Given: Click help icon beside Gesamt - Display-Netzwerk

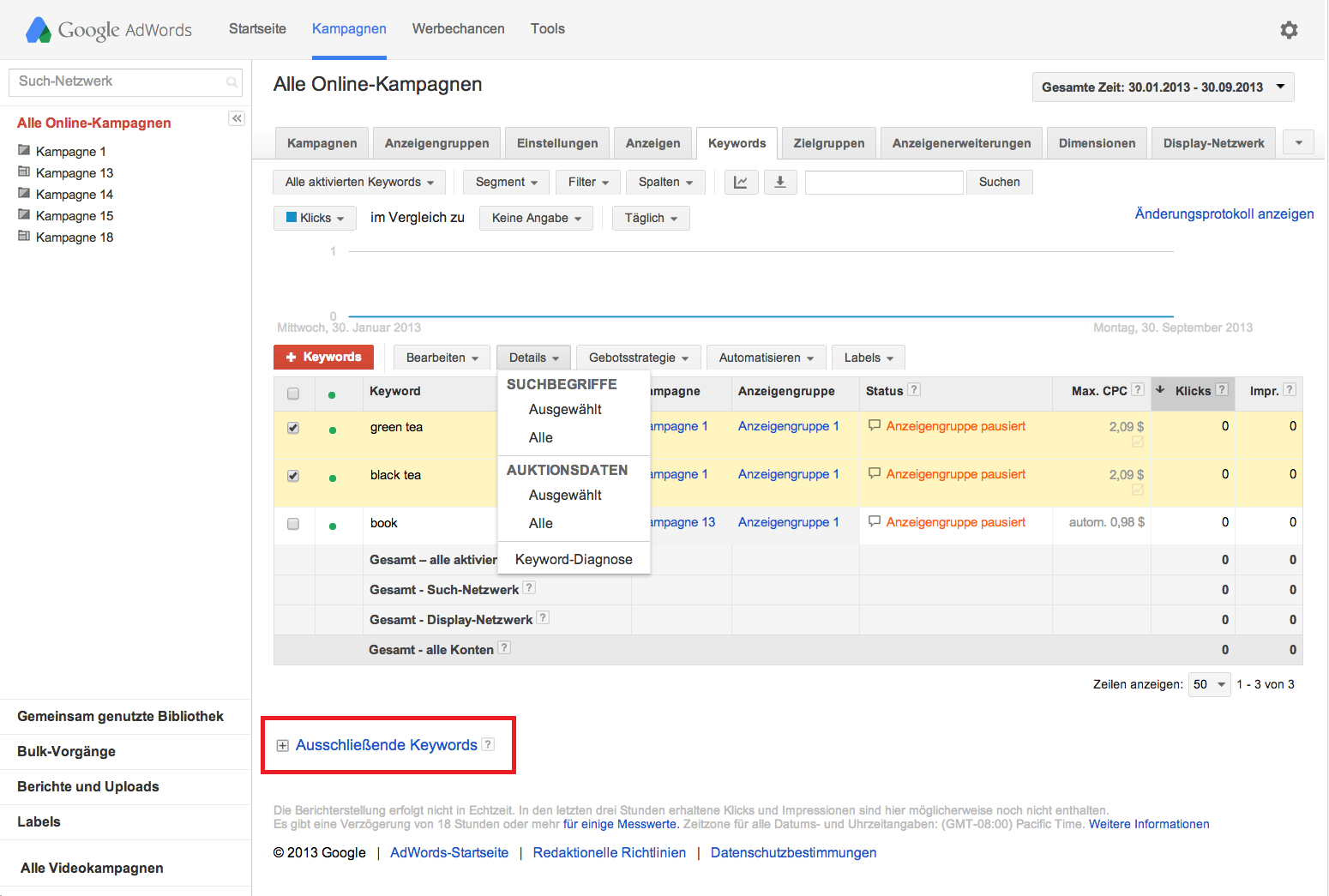Looking at the screenshot, I should (543, 617).
